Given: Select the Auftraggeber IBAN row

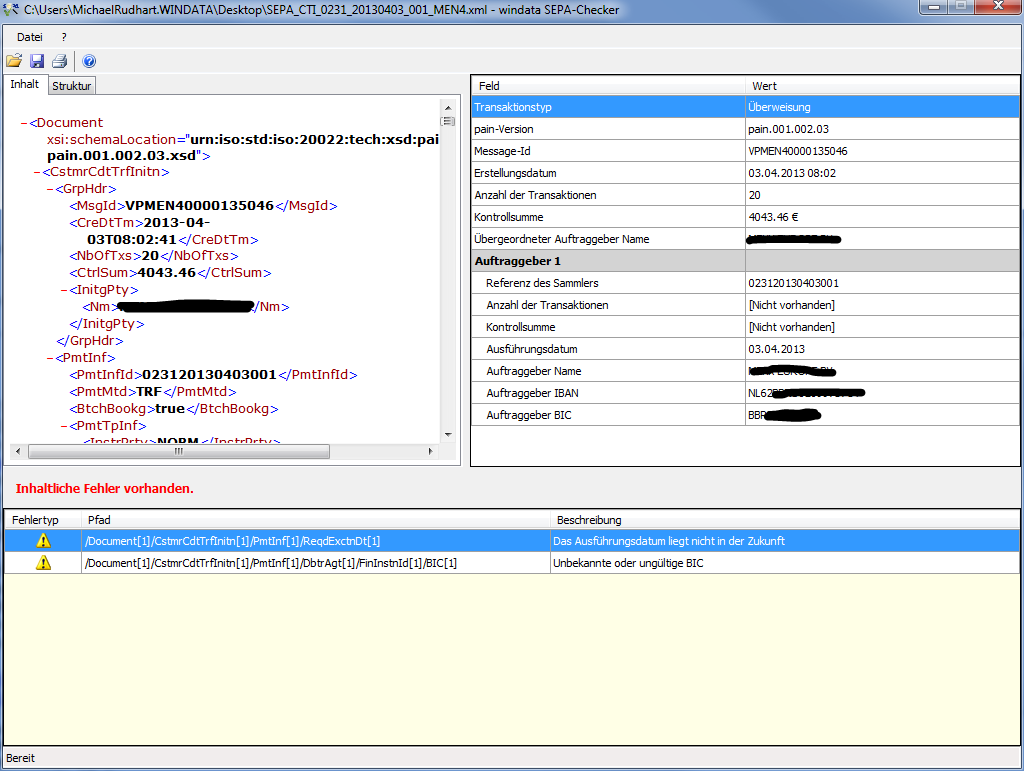Looking at the screenshot, I should [x=745, y=393].
